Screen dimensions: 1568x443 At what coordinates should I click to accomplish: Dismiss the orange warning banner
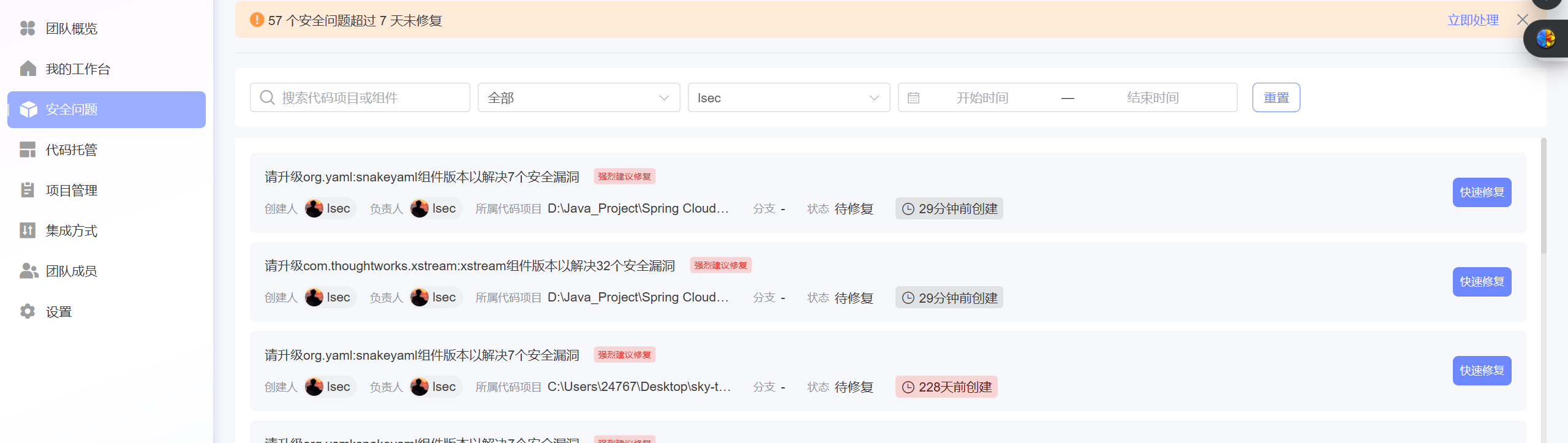coord(1522,20)
